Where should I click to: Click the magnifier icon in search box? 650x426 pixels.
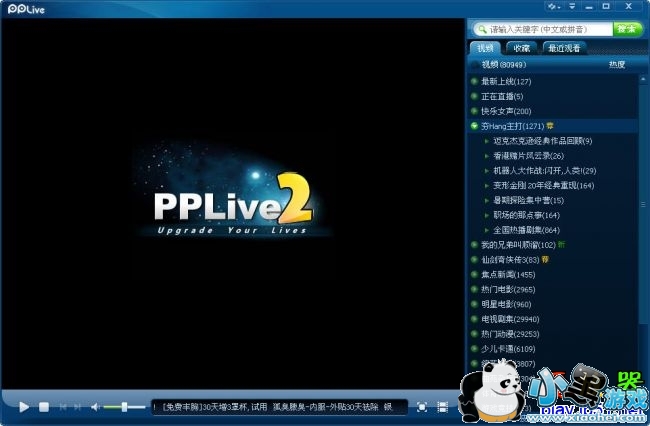tap(481, 29)
